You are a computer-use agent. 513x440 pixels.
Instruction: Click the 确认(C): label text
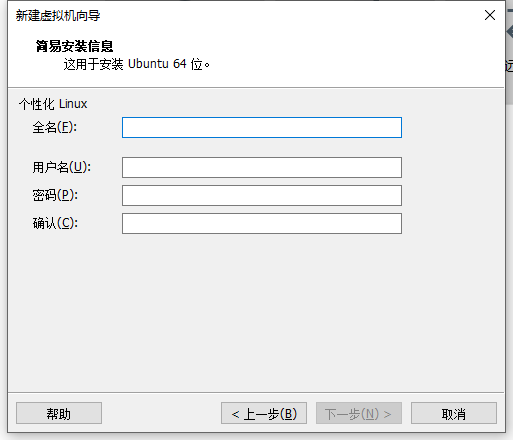pyautogui.click(x=55, y=223)
